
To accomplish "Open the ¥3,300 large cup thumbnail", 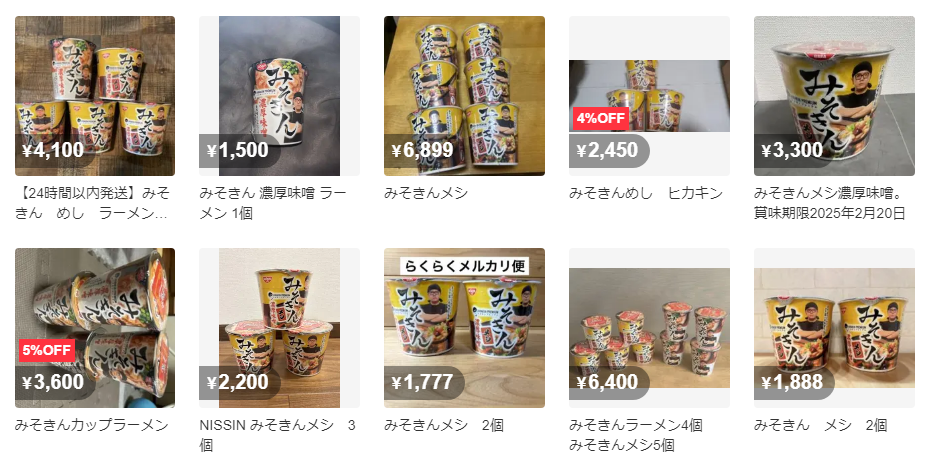I will click(x=834, y=96).
